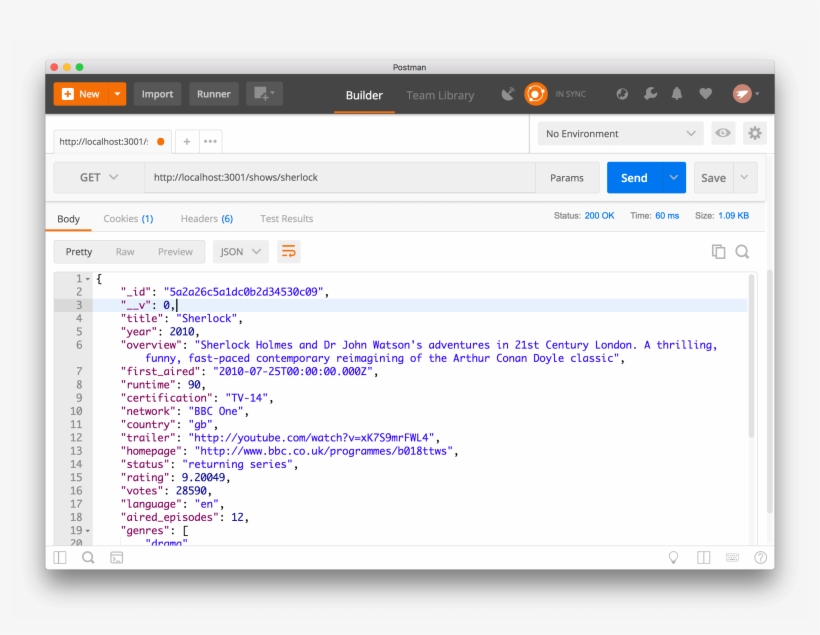Toggle line wrap in the response body

click(x=289, y=252)
